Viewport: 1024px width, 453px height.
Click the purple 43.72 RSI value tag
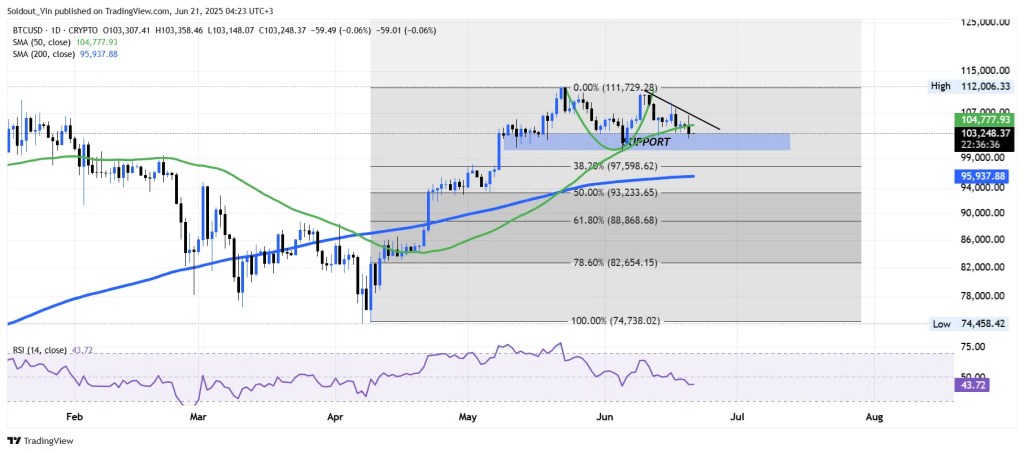click(973, 385)
